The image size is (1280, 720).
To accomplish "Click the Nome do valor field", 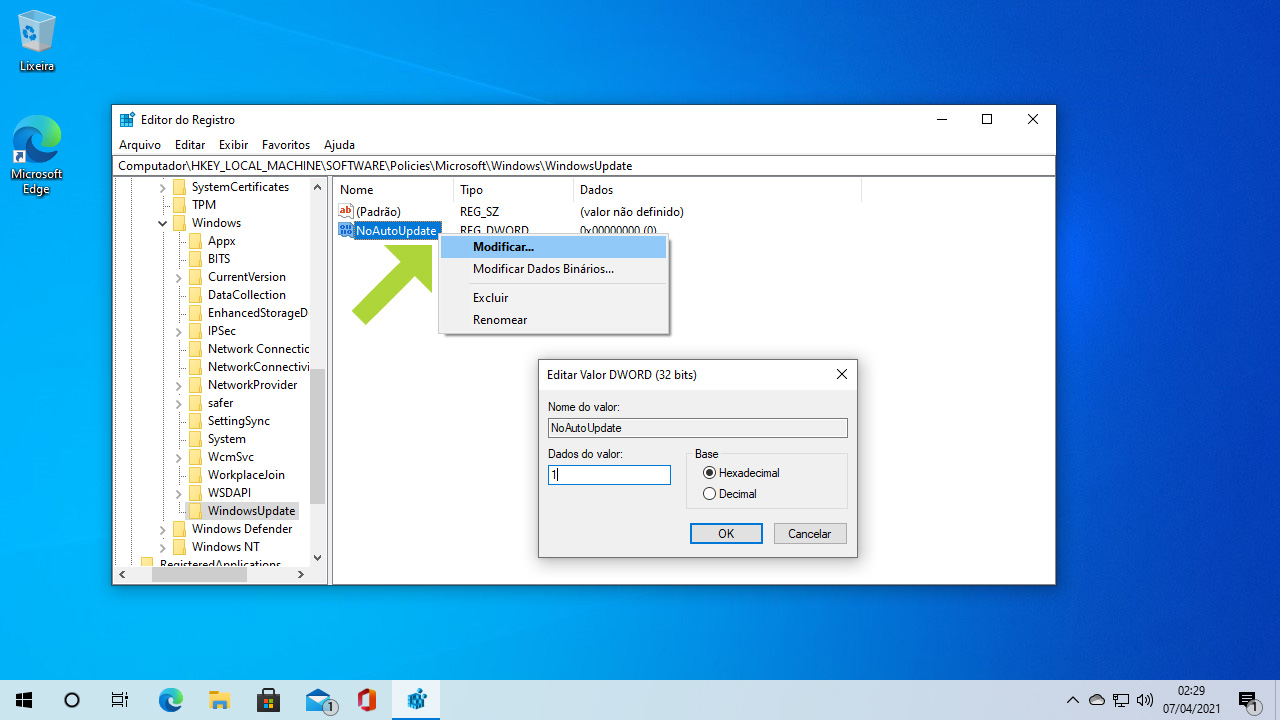I will coord(698,428).
